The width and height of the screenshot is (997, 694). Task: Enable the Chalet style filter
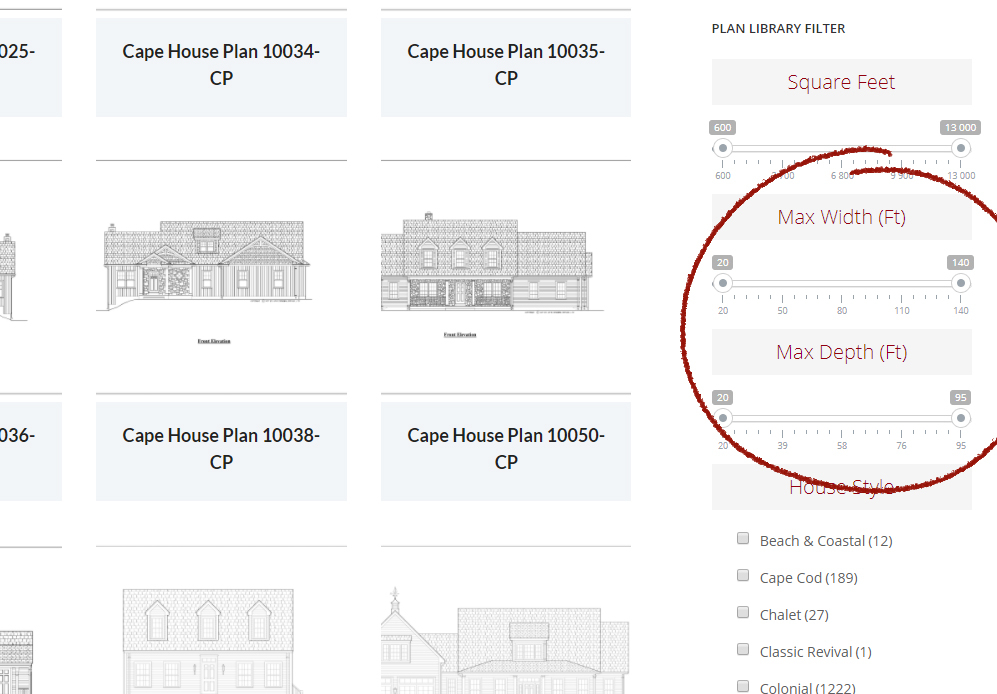point(743,612)
